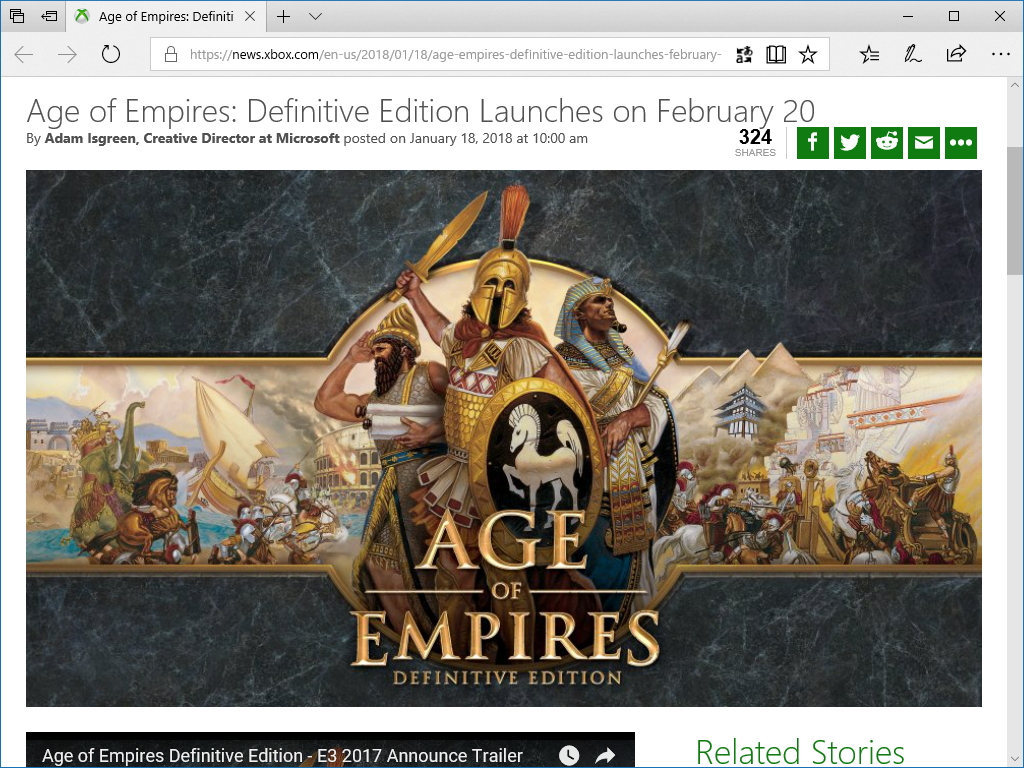
Task: Go forward to the next page
Action: 67,54
